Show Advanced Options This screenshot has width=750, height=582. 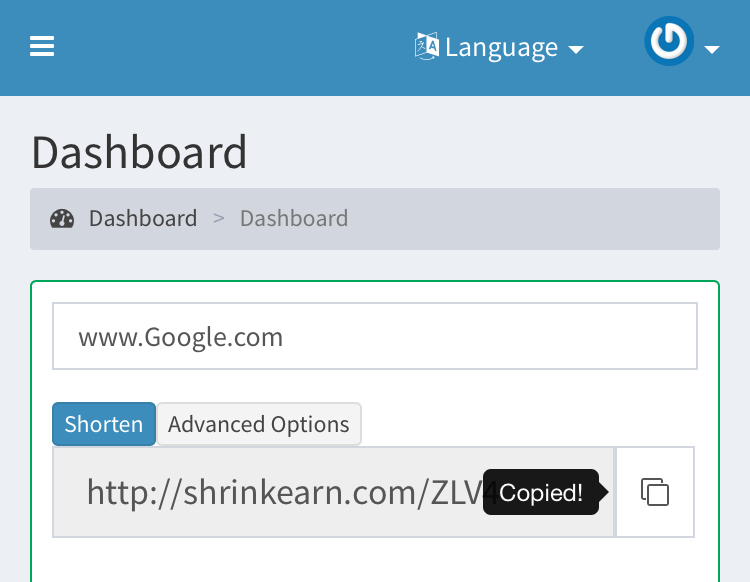point(258,424)
